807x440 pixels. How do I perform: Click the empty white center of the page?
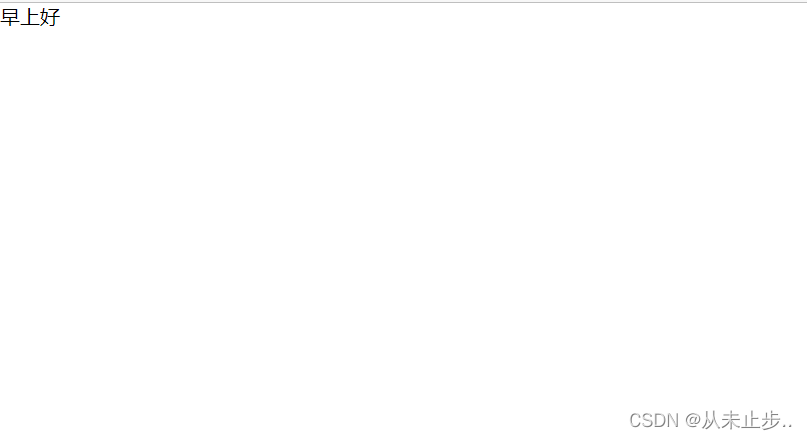(404, 220)
